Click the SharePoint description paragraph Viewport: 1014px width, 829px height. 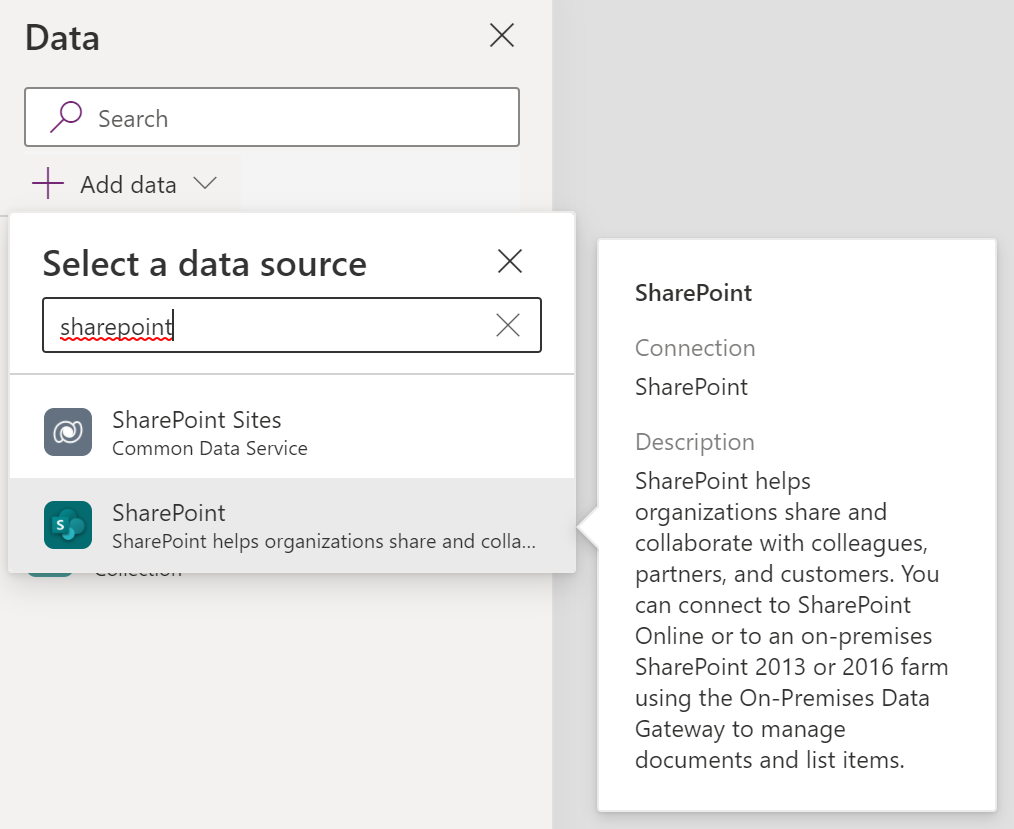(792, 620)
